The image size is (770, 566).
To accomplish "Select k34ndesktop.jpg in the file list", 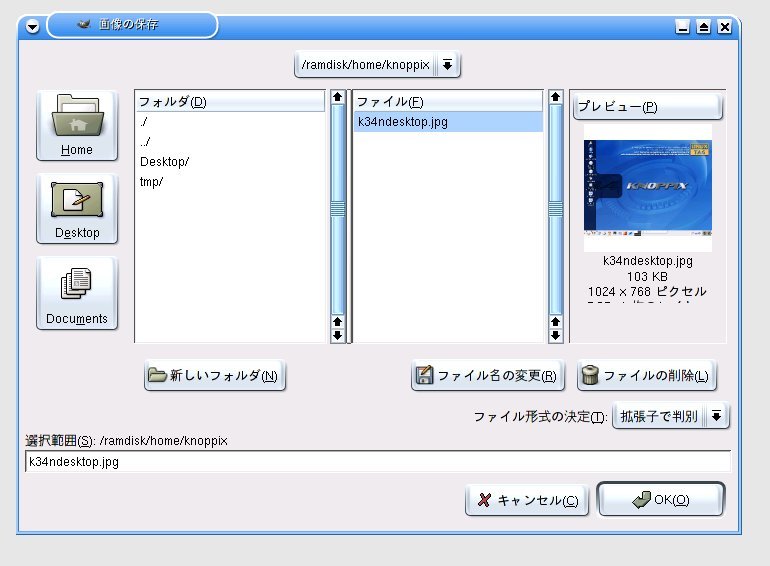I will pos(448,122).
